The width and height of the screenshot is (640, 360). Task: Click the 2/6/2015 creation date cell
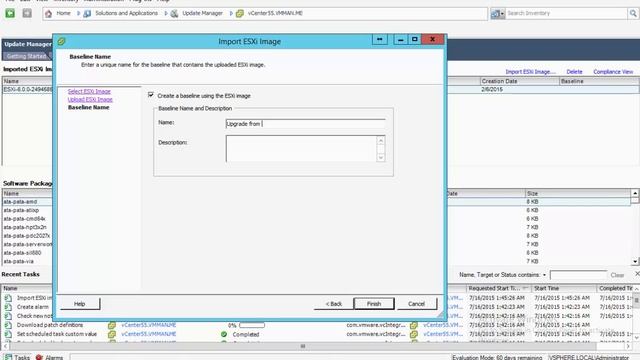click(x=492, y=89)
